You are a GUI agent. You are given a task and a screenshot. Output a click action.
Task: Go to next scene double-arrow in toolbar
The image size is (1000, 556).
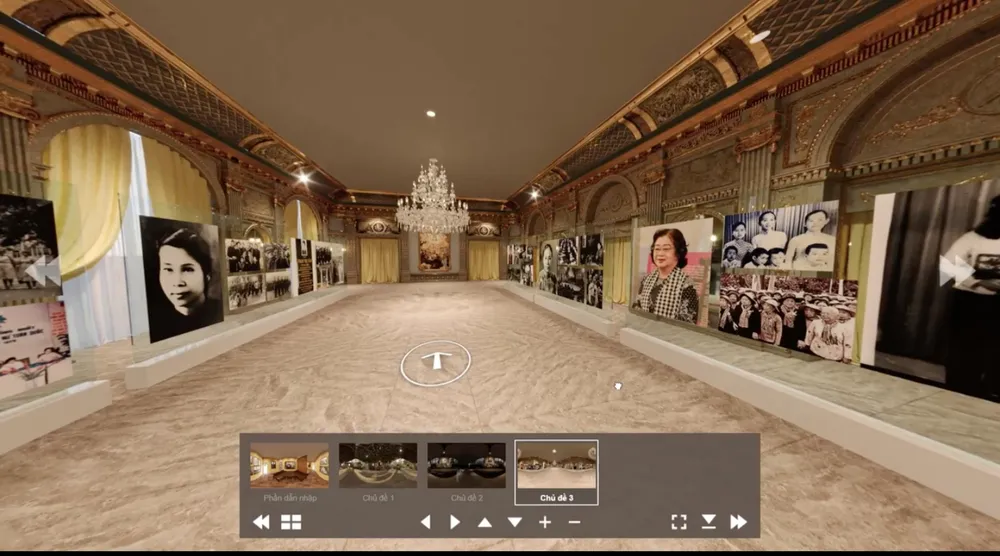[x=739, y=522]
